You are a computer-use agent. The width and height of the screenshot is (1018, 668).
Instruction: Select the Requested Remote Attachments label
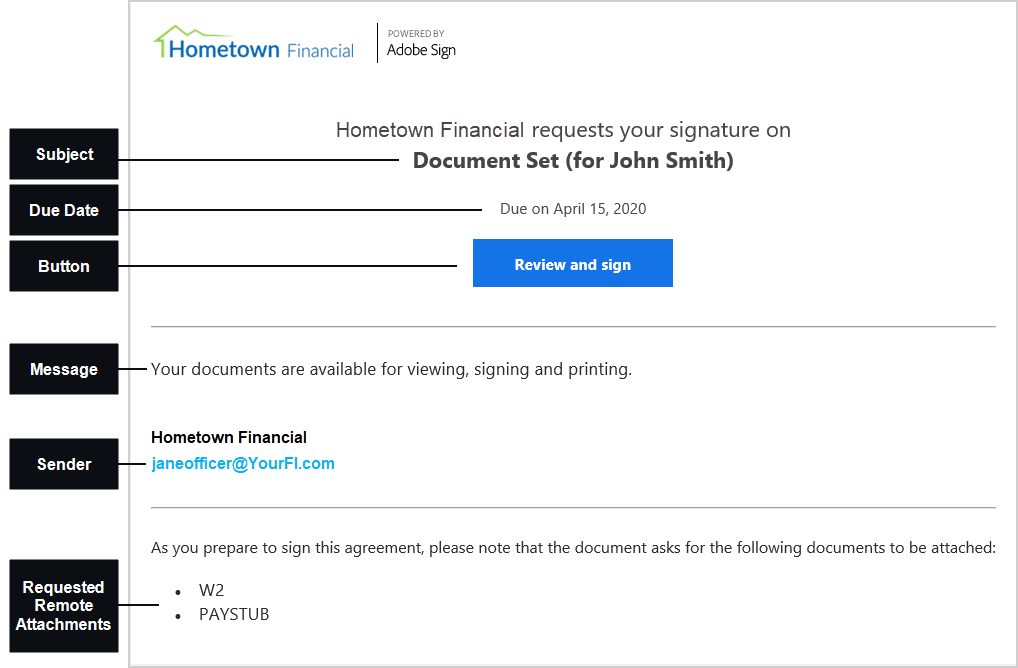64,606
